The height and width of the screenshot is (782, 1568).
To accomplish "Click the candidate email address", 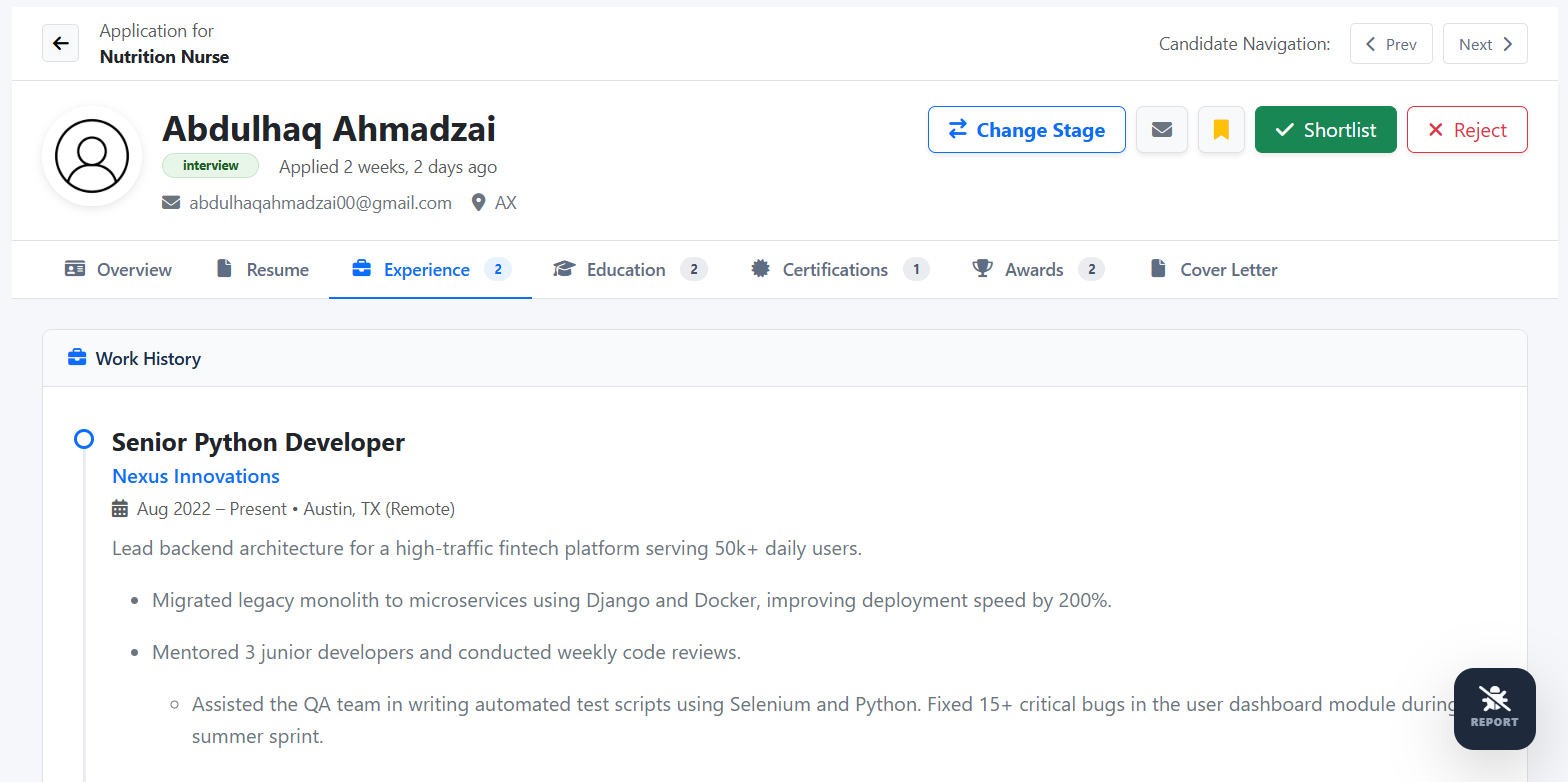I will point(320,203).
